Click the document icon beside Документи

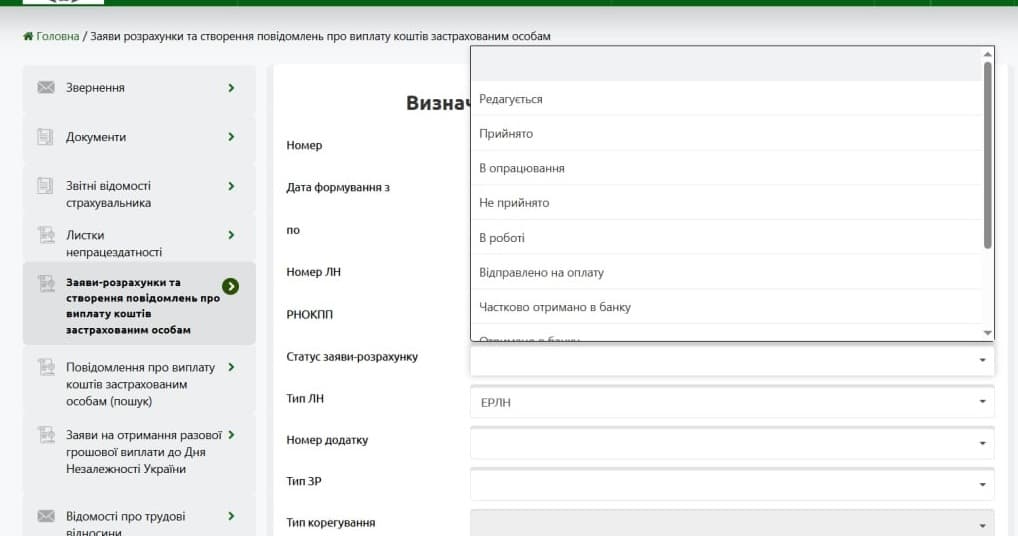coord(45,136)
